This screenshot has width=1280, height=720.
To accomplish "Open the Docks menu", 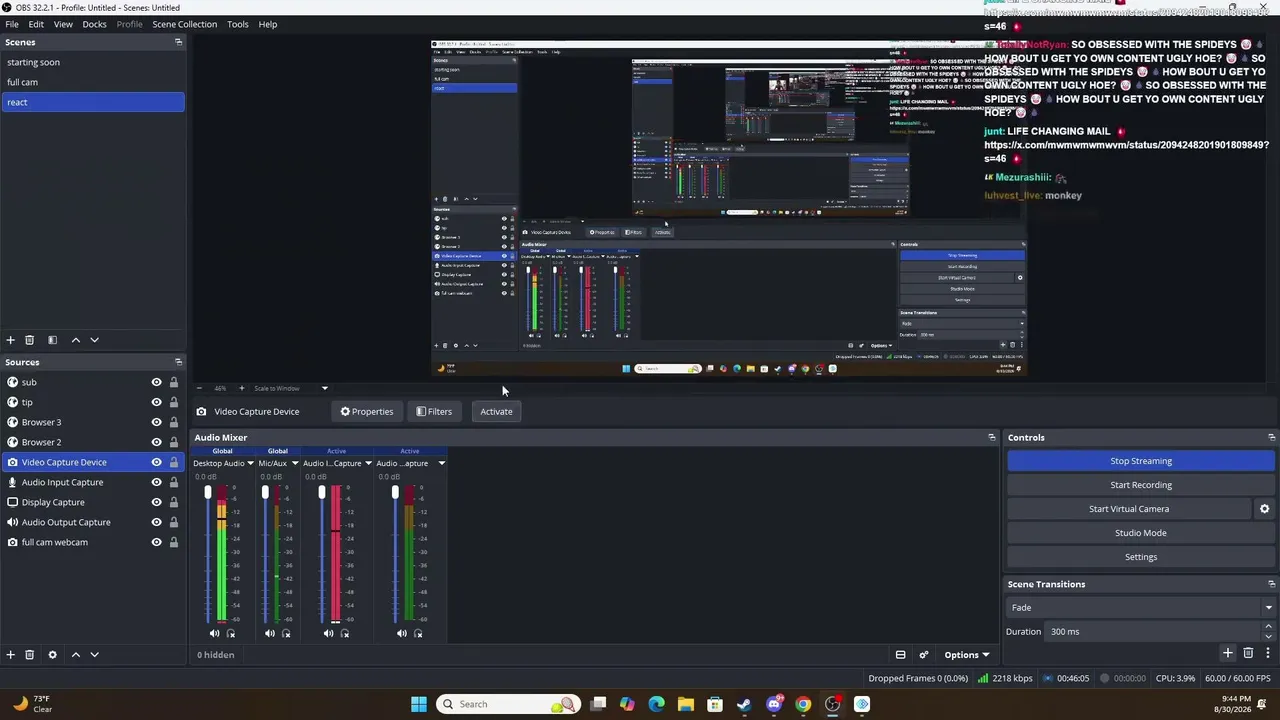I will [94, 24].
